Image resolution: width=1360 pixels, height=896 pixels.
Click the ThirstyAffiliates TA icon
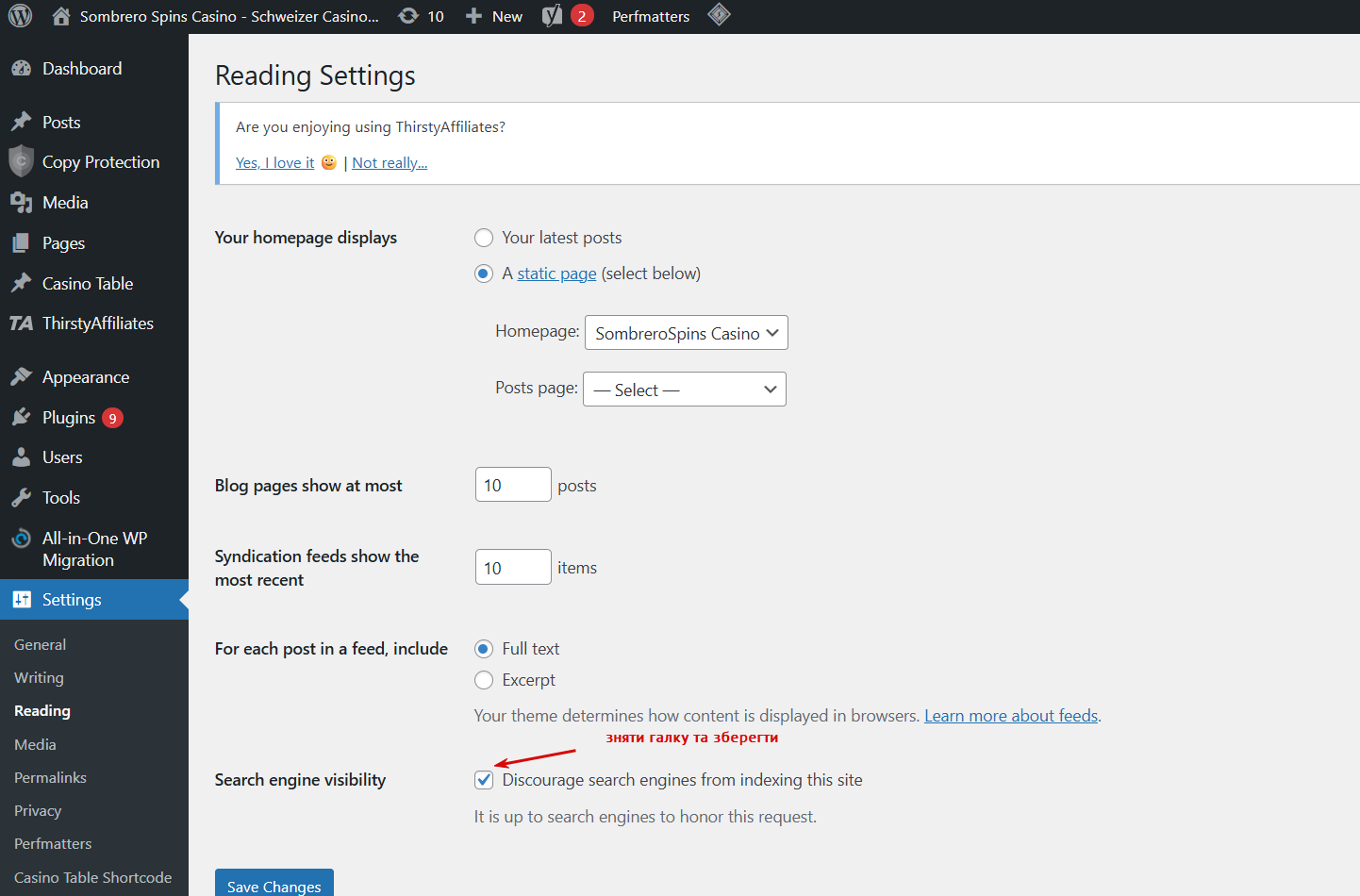[21, 324]
